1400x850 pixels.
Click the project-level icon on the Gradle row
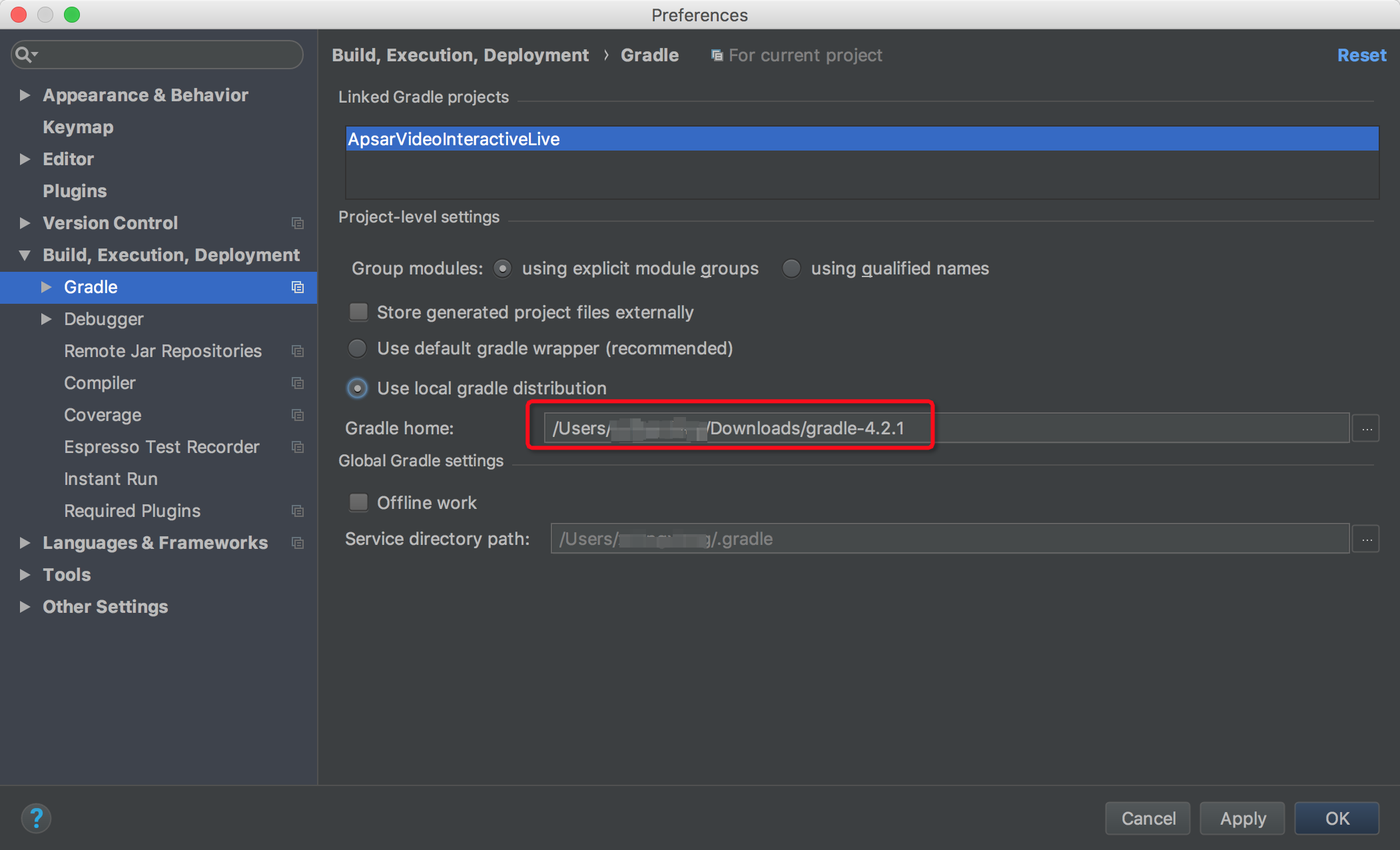pos(298,287)
